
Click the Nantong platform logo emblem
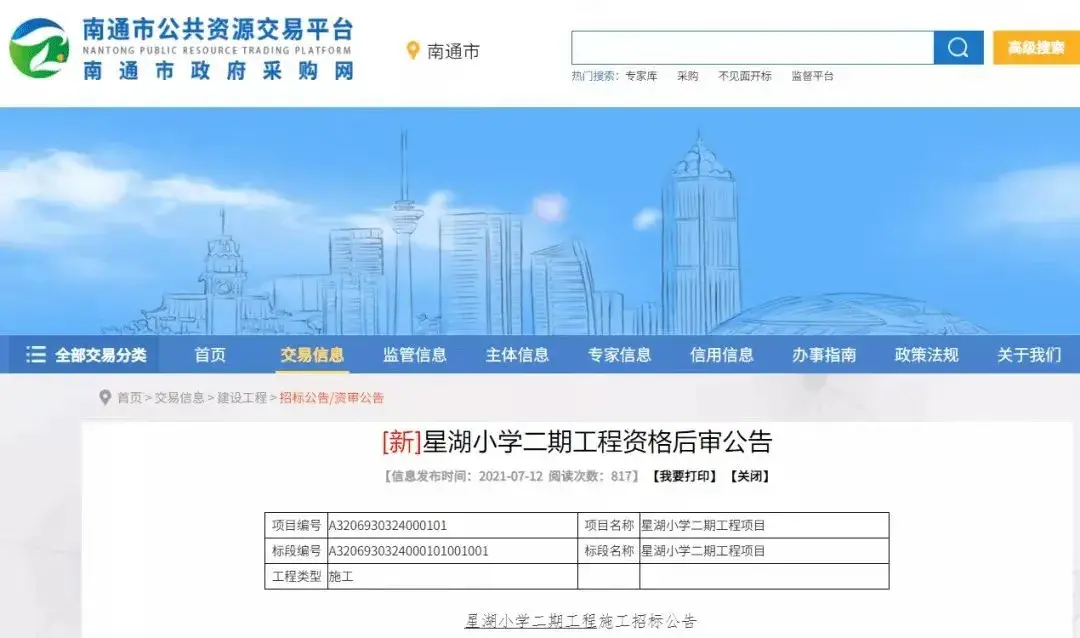[x=39, y=48]
